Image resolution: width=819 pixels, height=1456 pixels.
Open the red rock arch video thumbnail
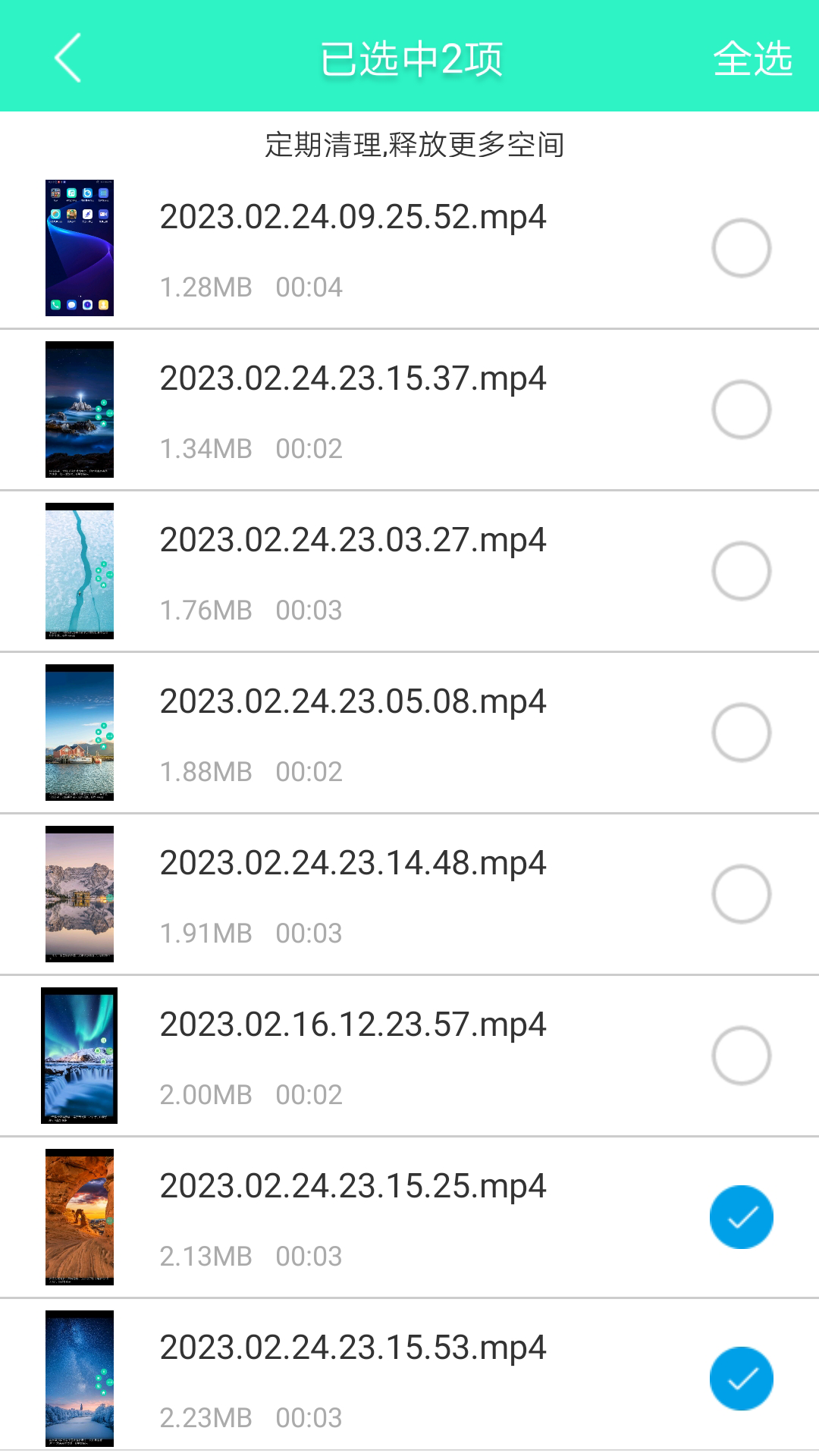coord(80,1217)
